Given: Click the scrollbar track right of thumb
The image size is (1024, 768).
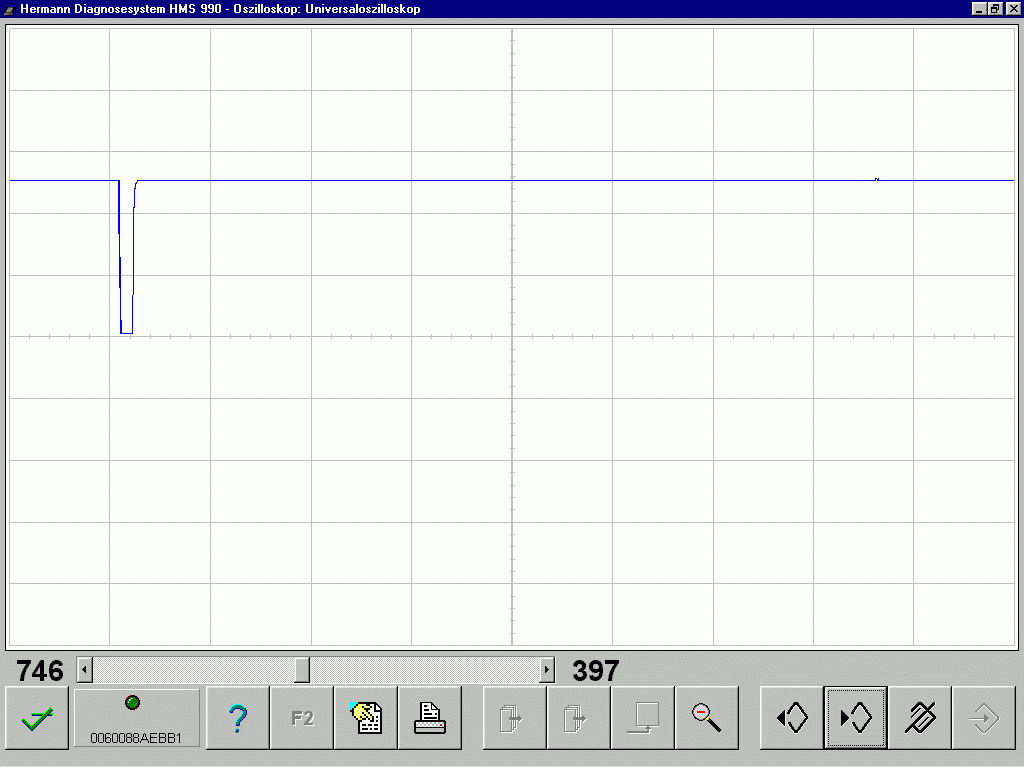Looking at the screenshot, I should point(424,670).
